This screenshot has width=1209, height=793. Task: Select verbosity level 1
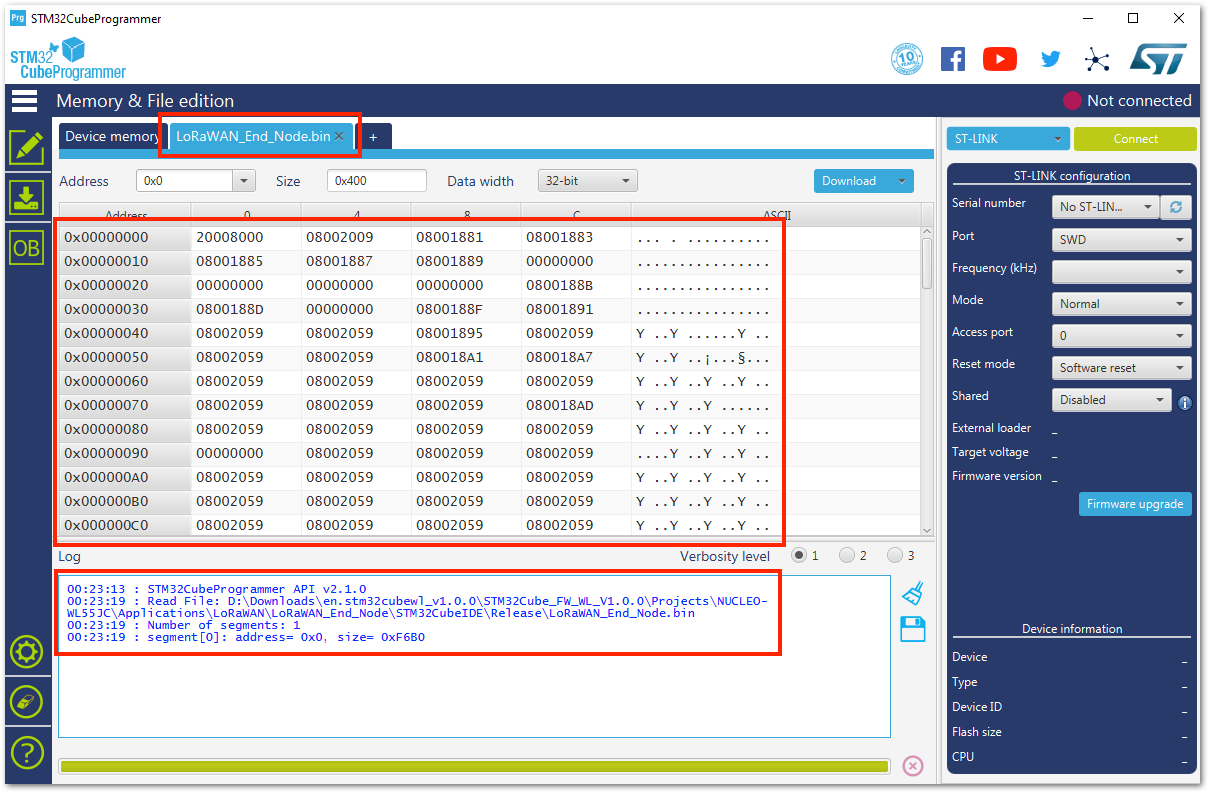[799, 555]
